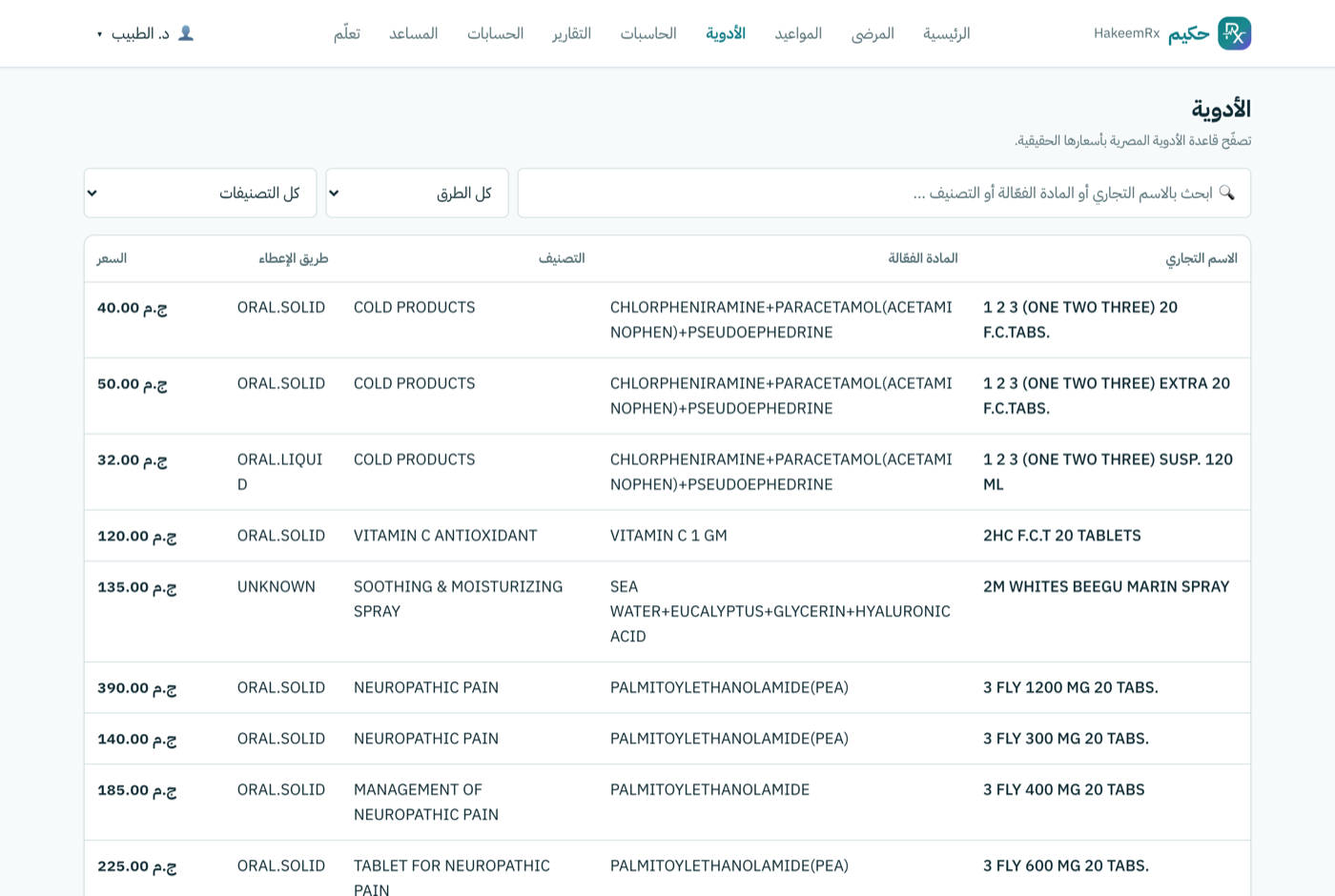Open the المرضى patients tab
Screen dimensions: 1335x896
click(x=873, y=33)
